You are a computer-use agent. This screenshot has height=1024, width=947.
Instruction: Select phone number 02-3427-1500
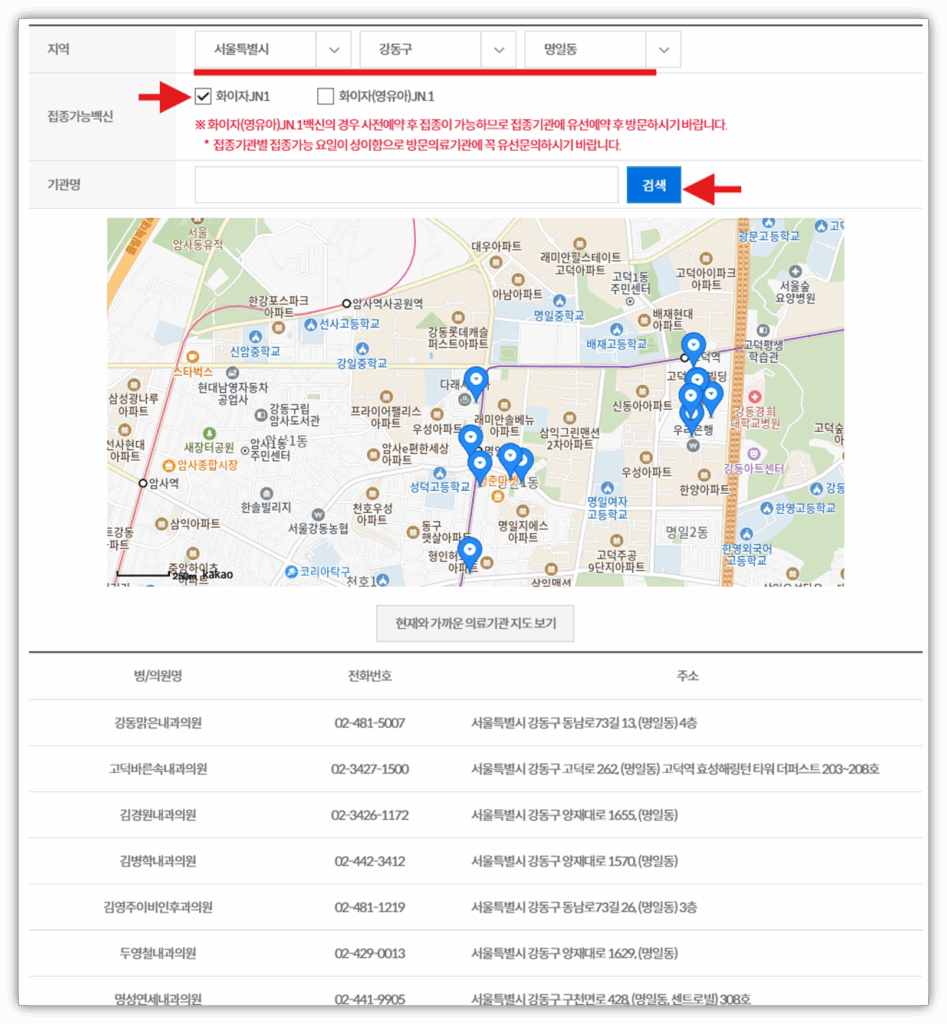click(370, 769)
